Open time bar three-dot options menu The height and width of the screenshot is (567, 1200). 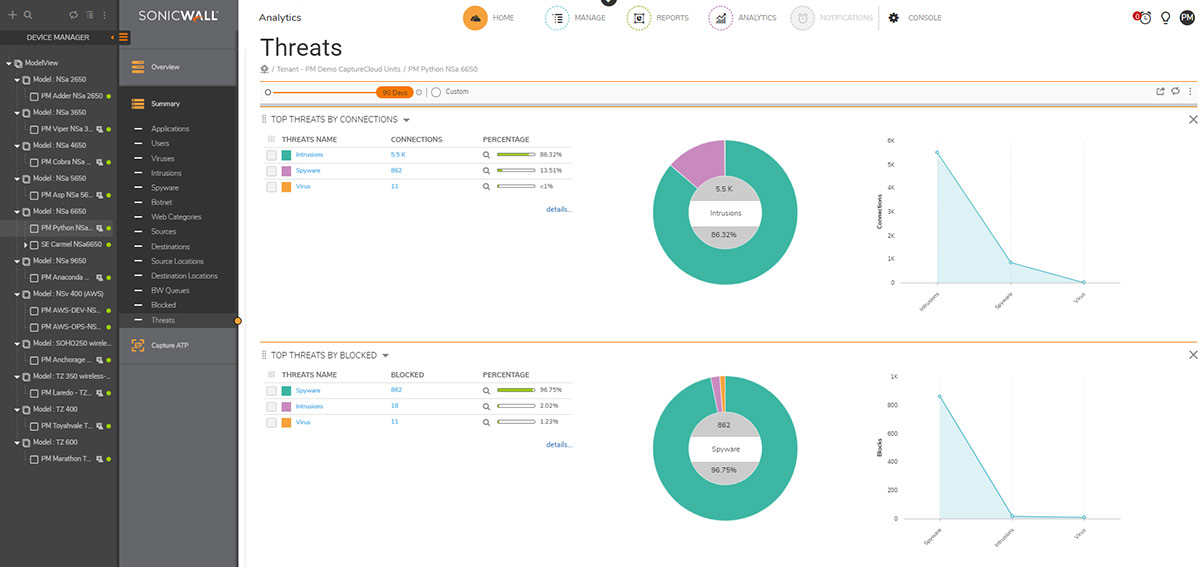[x=1190, y=91]
